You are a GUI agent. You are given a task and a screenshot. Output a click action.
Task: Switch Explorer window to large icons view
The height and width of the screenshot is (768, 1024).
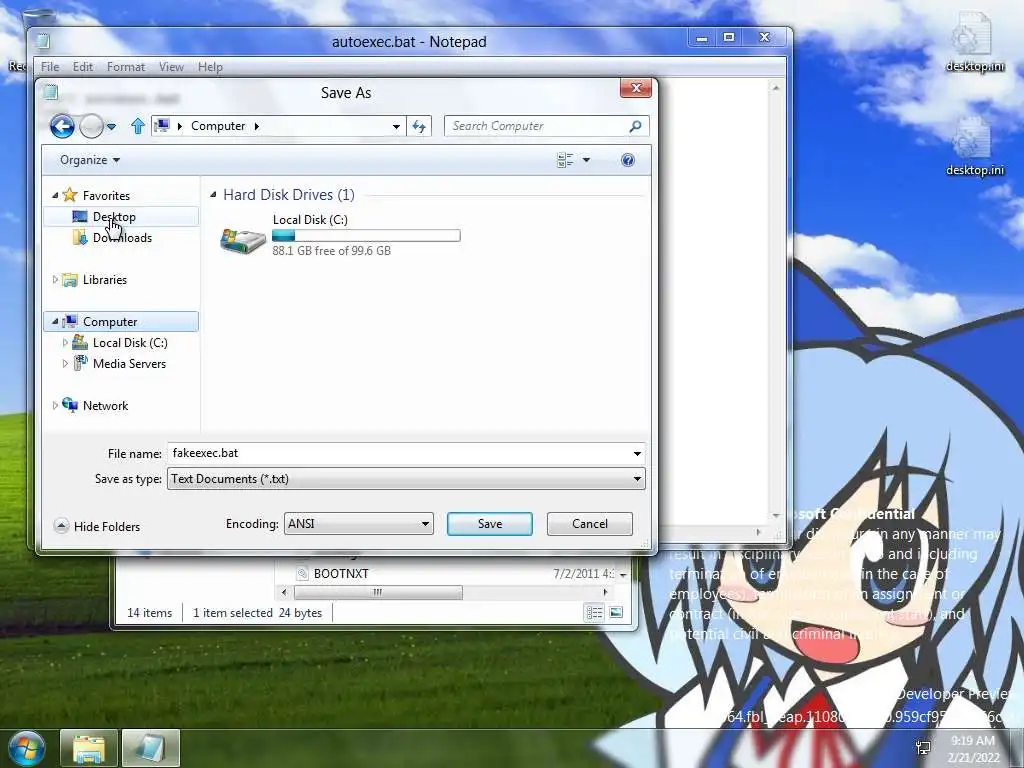615,613
